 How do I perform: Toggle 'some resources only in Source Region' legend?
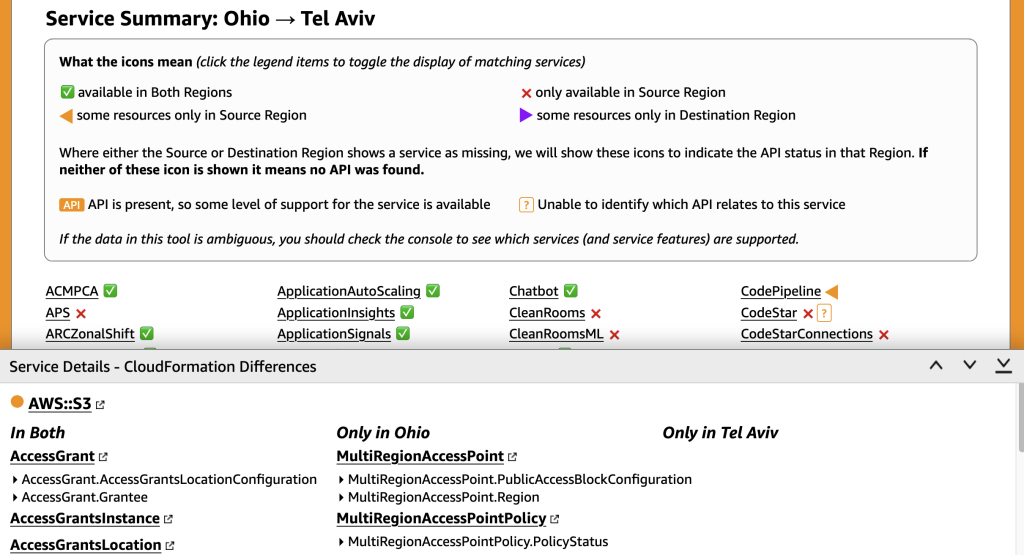pos(183,116)
